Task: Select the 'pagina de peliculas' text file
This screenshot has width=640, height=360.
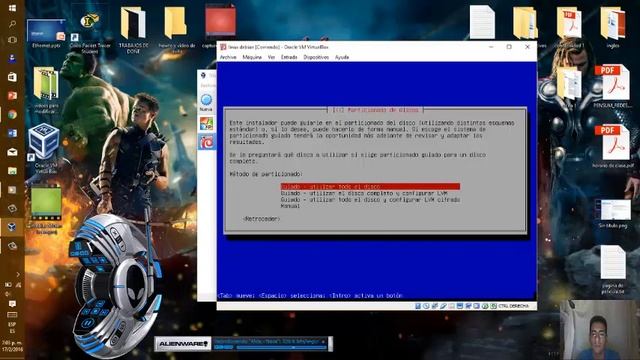Action: click(x=612, y=269)
